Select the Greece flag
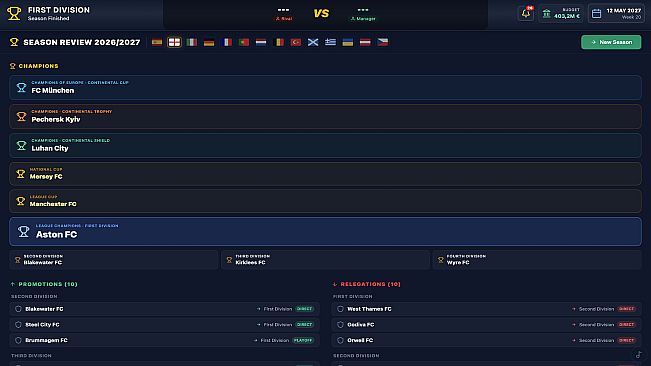 point(330,42)
